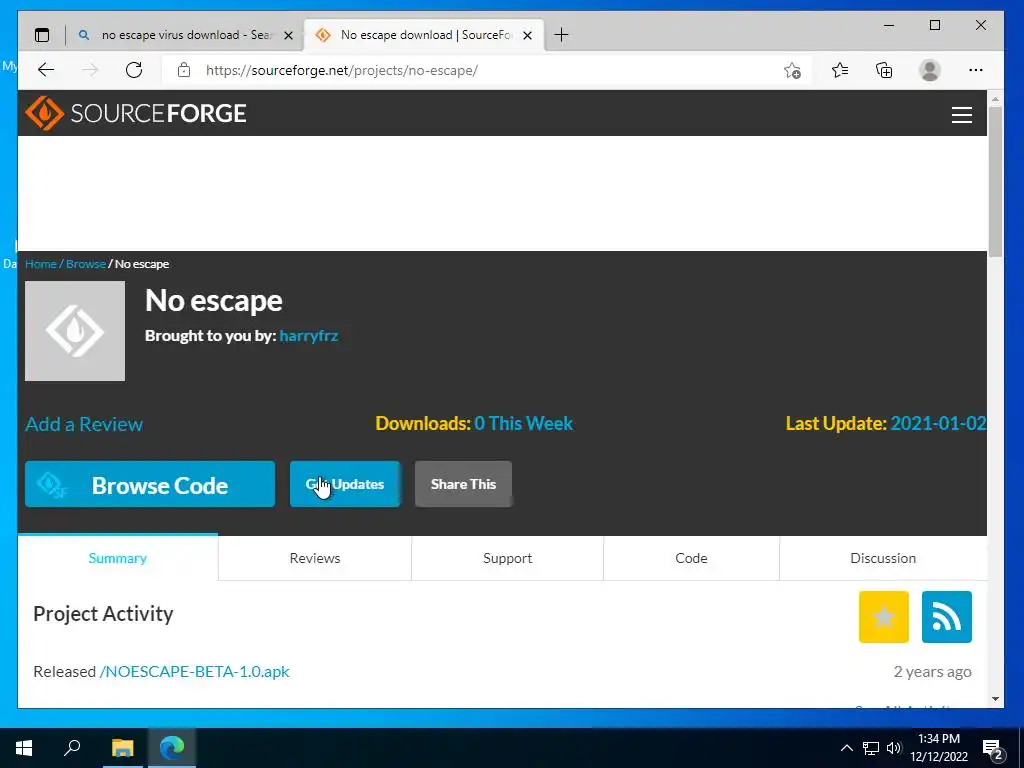The width and height of the screenshot is (1024, 768).
Task: Switch to the Reviews tab
Action: [315, 558]
